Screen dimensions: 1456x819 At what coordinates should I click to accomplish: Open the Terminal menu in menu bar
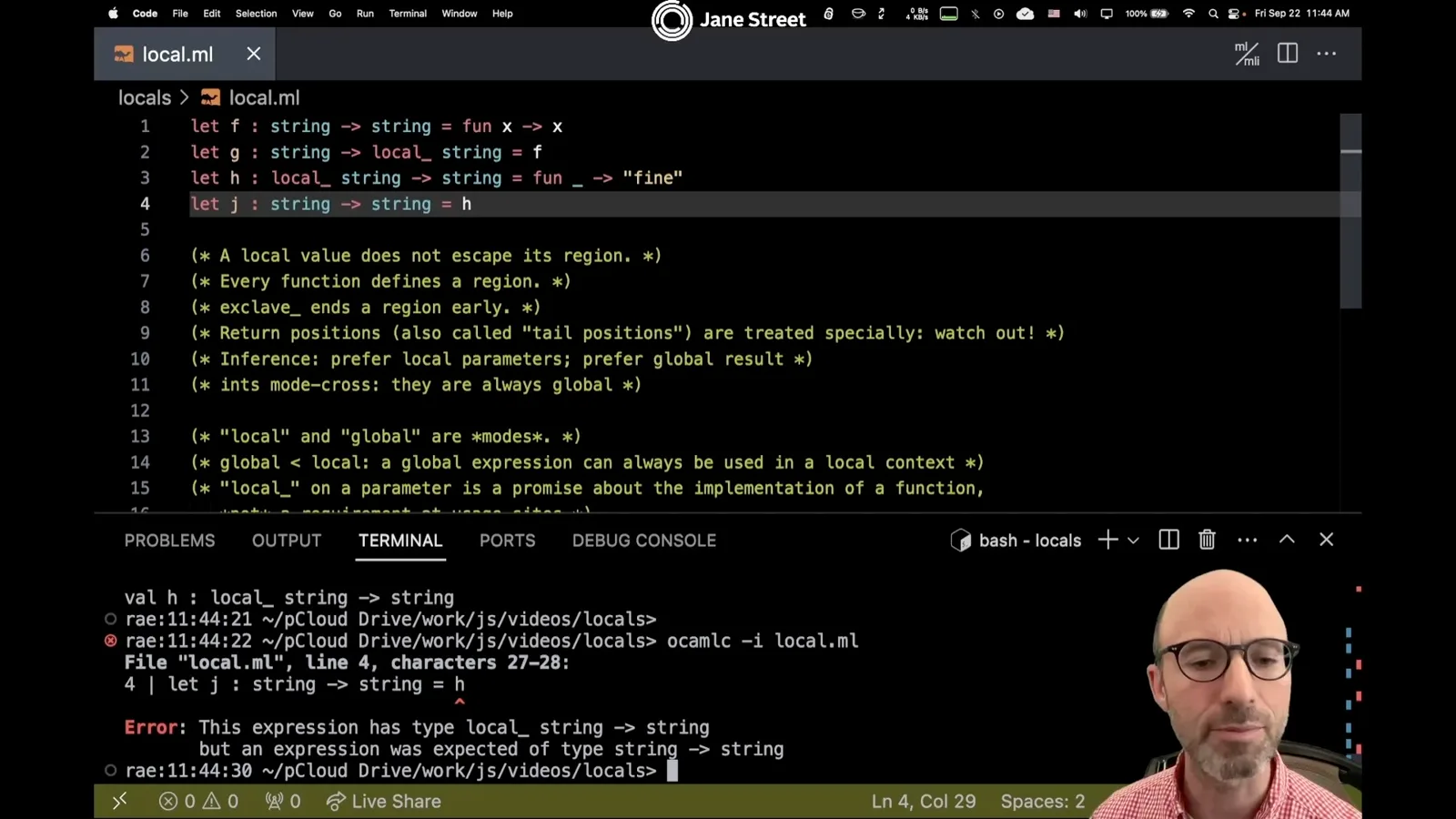pyautogui.click(x=408, y=14)
